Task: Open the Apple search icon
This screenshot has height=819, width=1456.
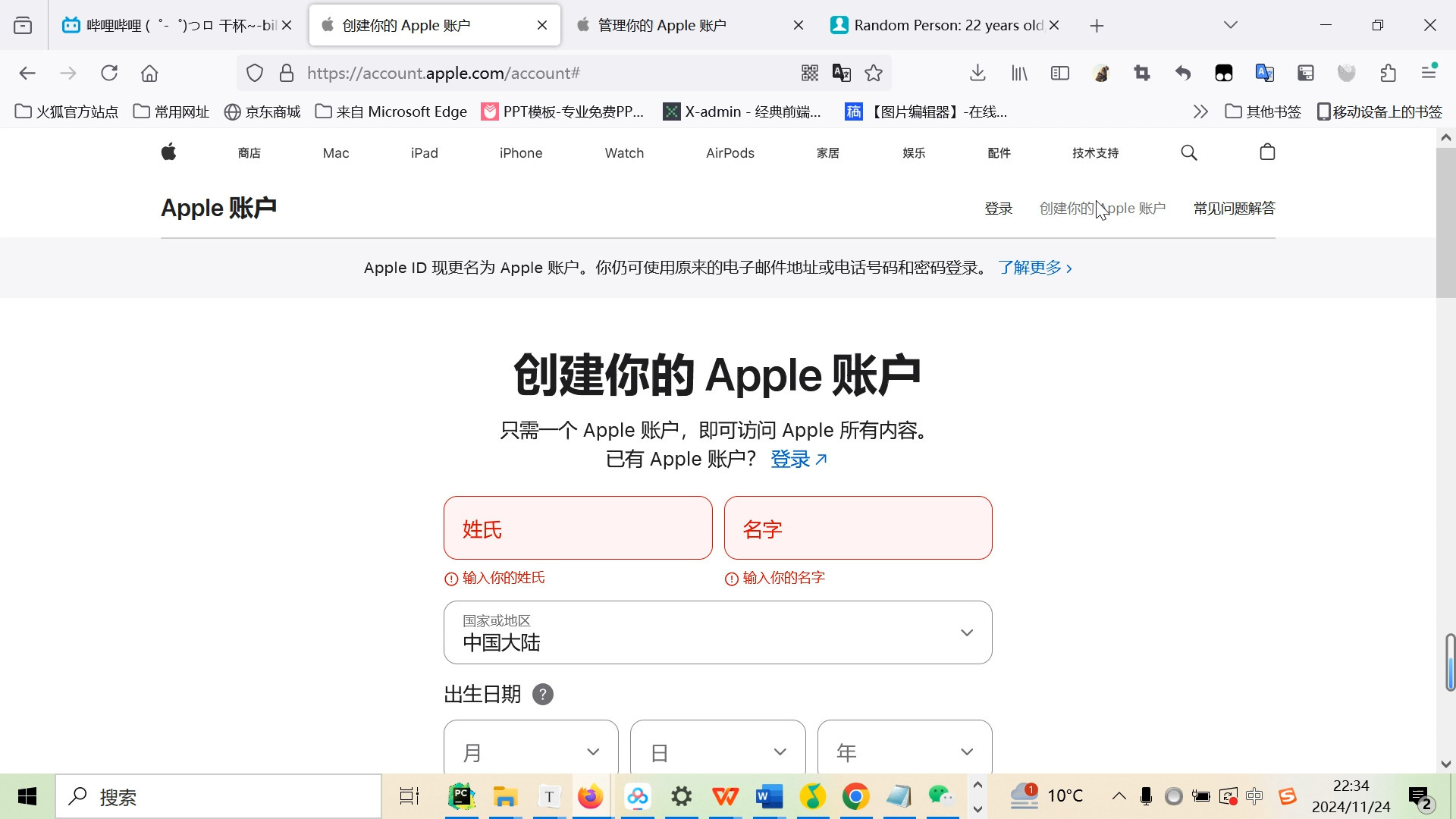Action: [1188, 152]
